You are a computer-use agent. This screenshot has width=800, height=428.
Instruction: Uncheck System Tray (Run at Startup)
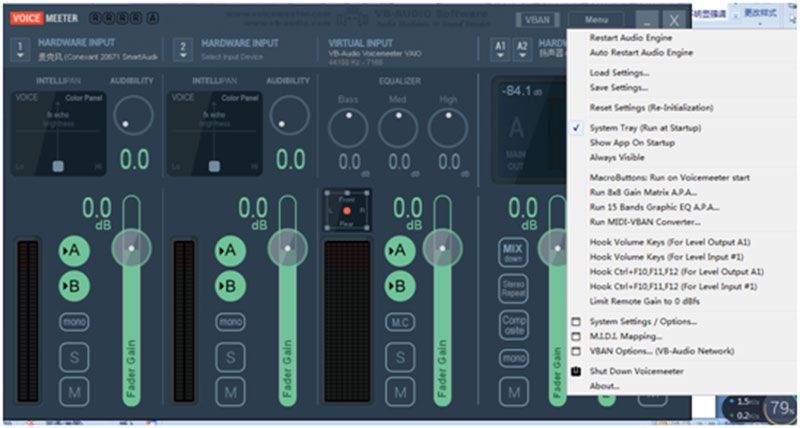pos(645,128)
